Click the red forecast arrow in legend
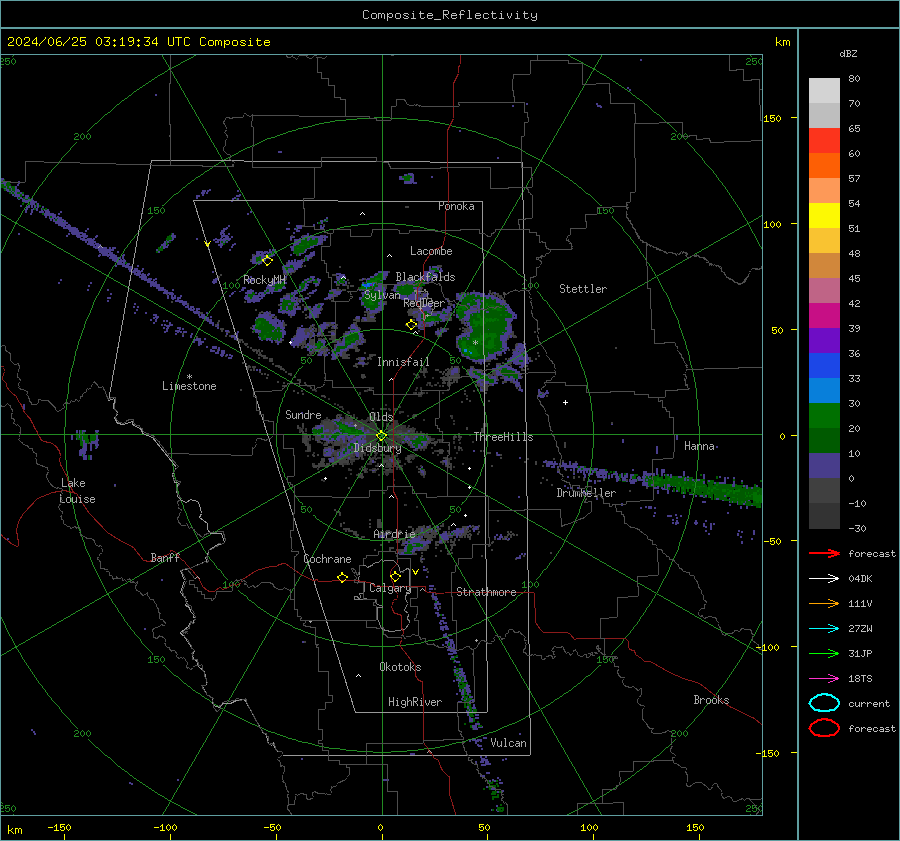900x841 pixels. pyautogui.click(x=824, y=553)
